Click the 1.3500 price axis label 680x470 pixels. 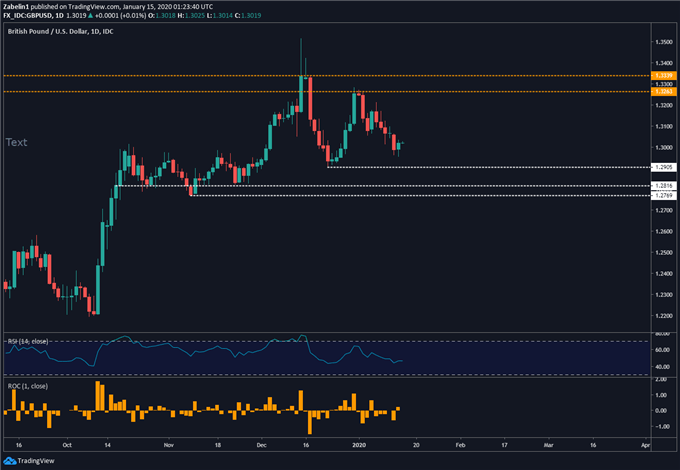[664, 42]
